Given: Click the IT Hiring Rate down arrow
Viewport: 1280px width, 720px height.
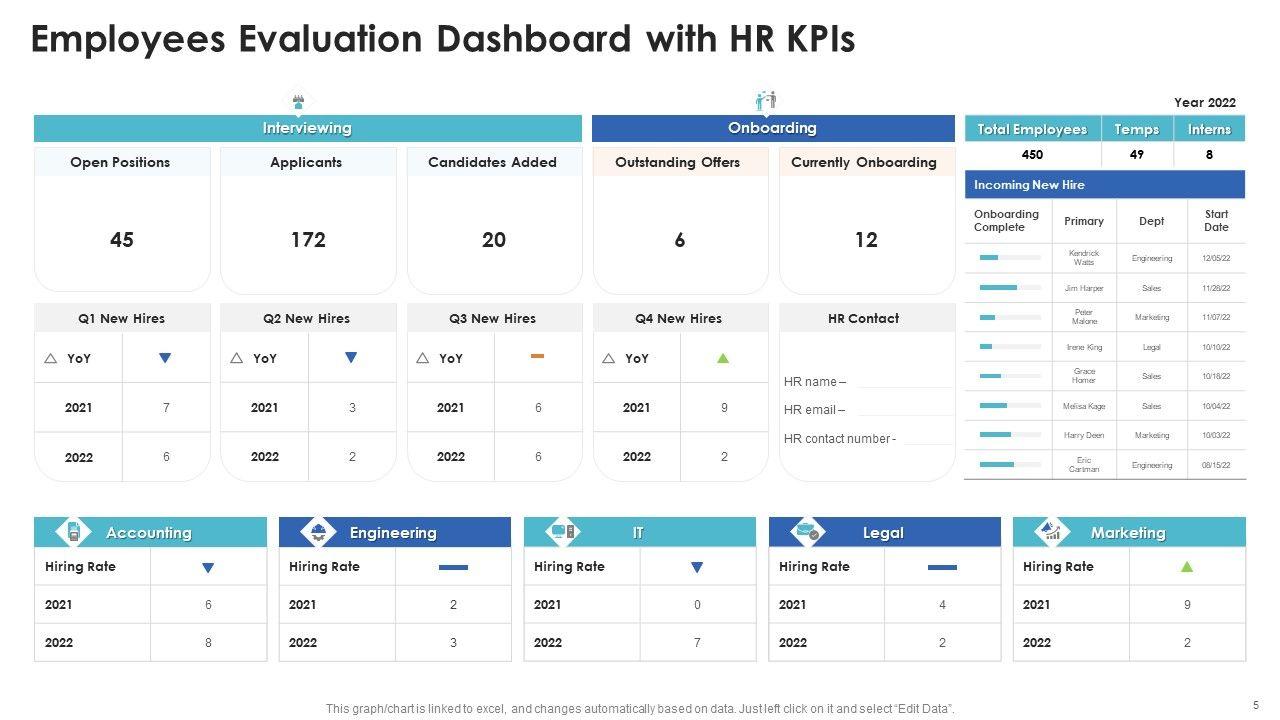Looking at the screenshot, I should click(697, 568).
